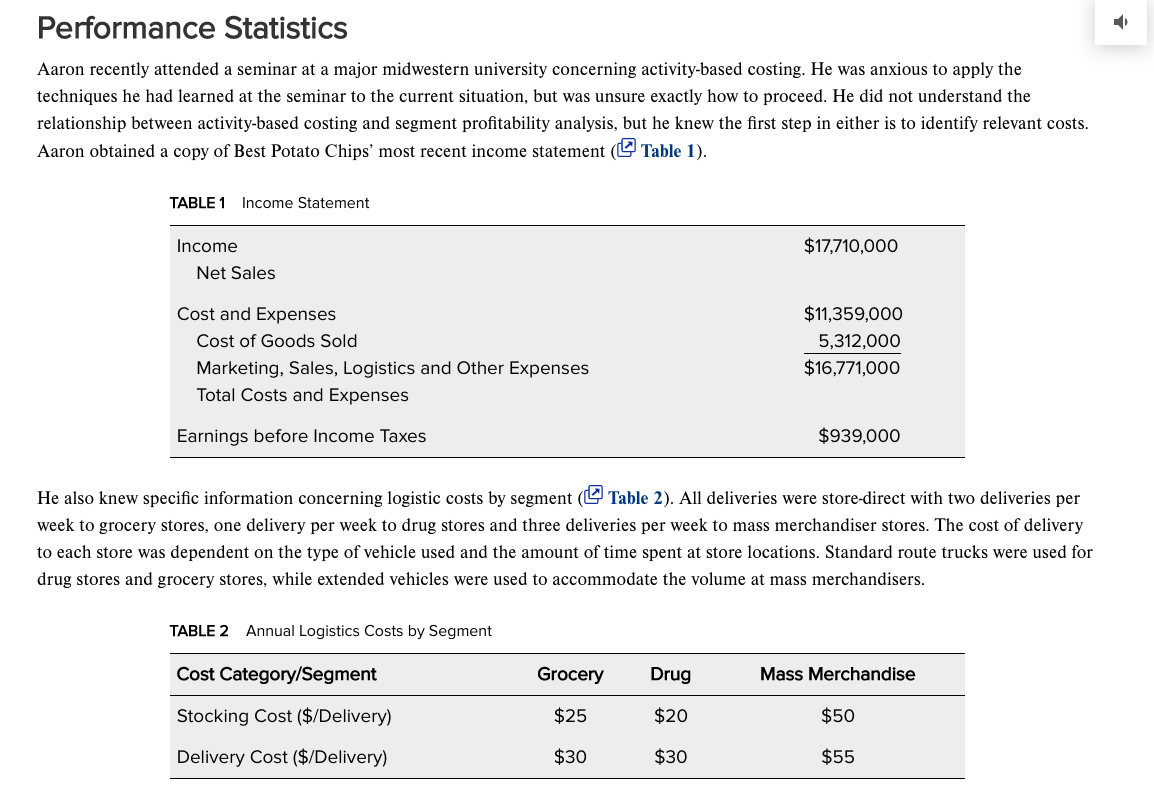Open the Table 1 link

(668, 151)
